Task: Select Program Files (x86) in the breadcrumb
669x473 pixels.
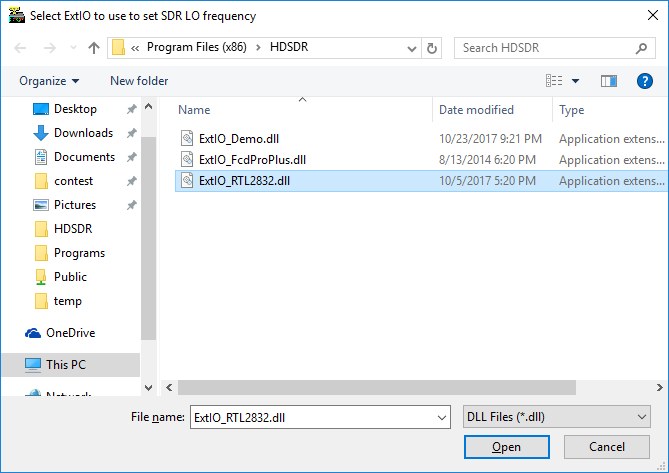Action: pos(197,47)
